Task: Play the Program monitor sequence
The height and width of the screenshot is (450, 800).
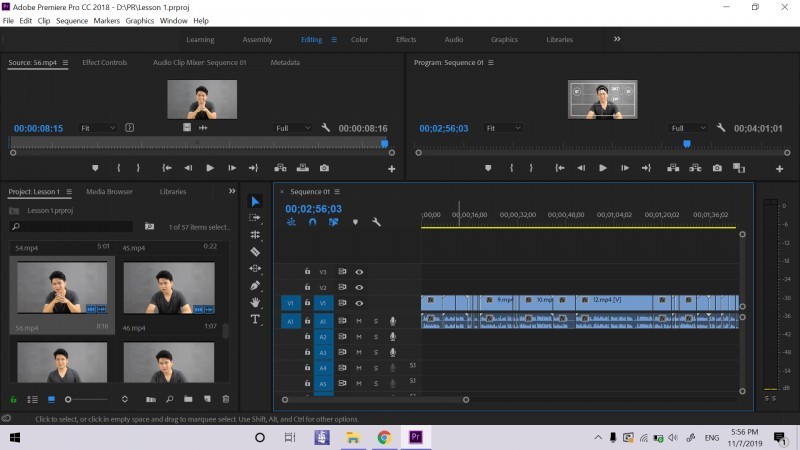Action: coord(603,168)
